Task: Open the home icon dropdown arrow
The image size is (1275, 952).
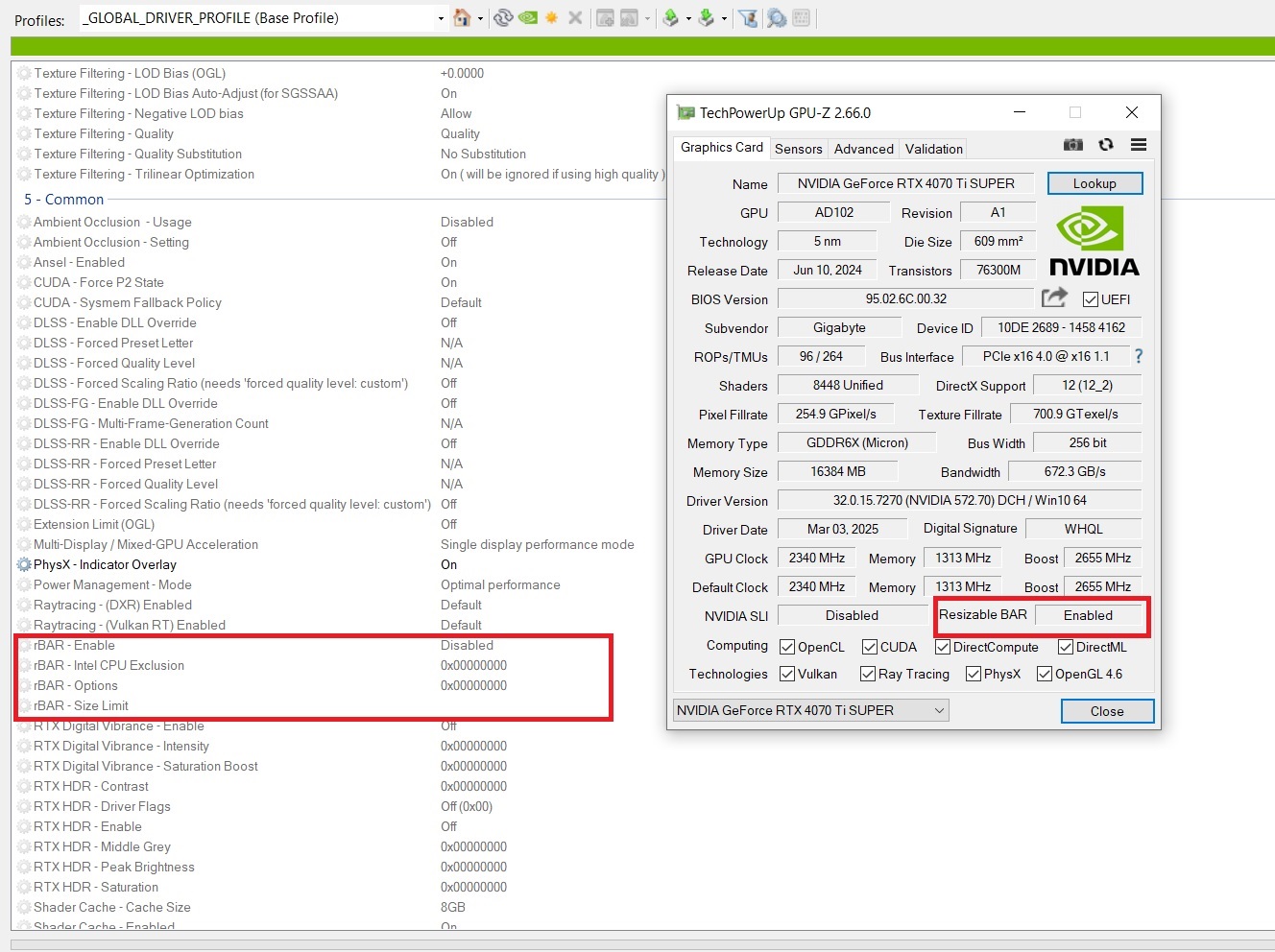Action: pos(480,18)
